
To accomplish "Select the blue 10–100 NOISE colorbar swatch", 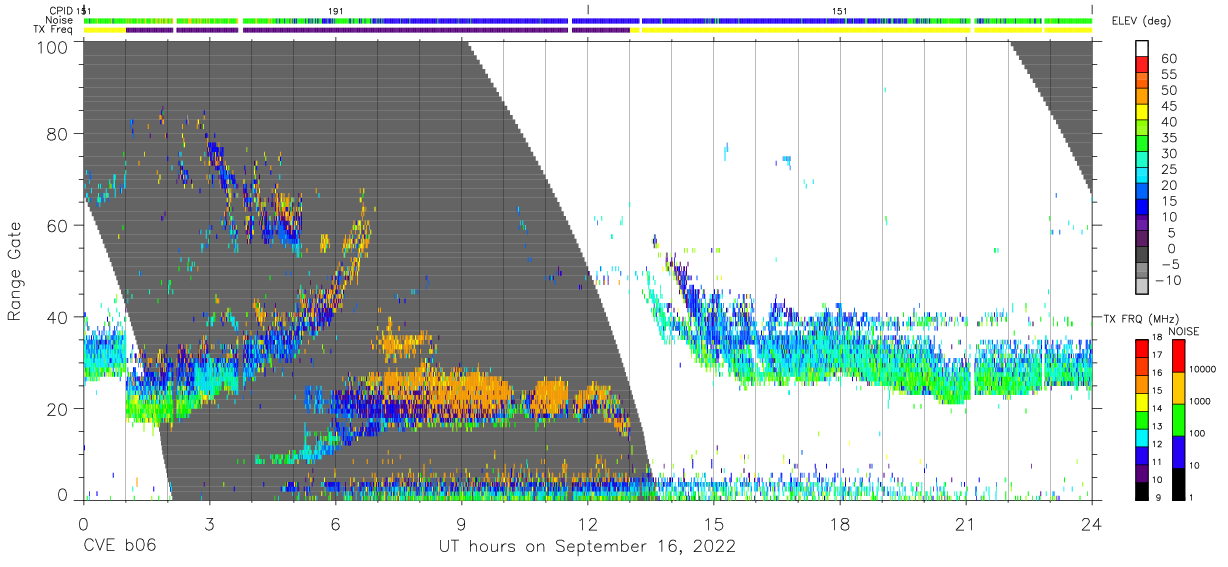I will [1177, 450].
